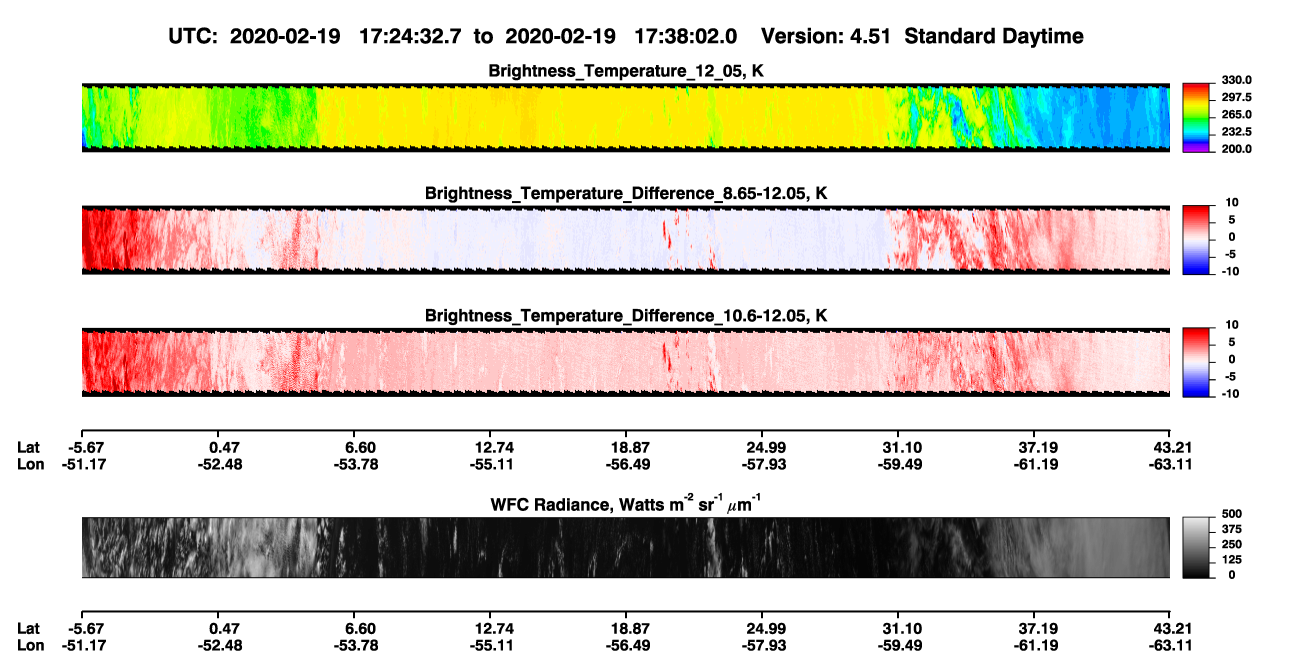This screenshot has height=667, width=1300.
Task: Click the -10 tick on the 8.65-12.05 color bar
Action: tap(1229, 271)
